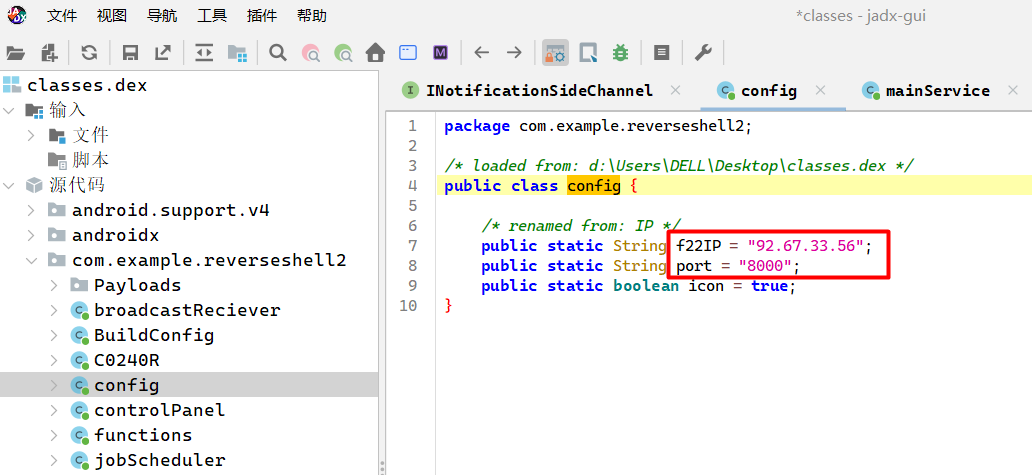Select controlPanel class in tree
1032x475 pixels.
(159, 410)
